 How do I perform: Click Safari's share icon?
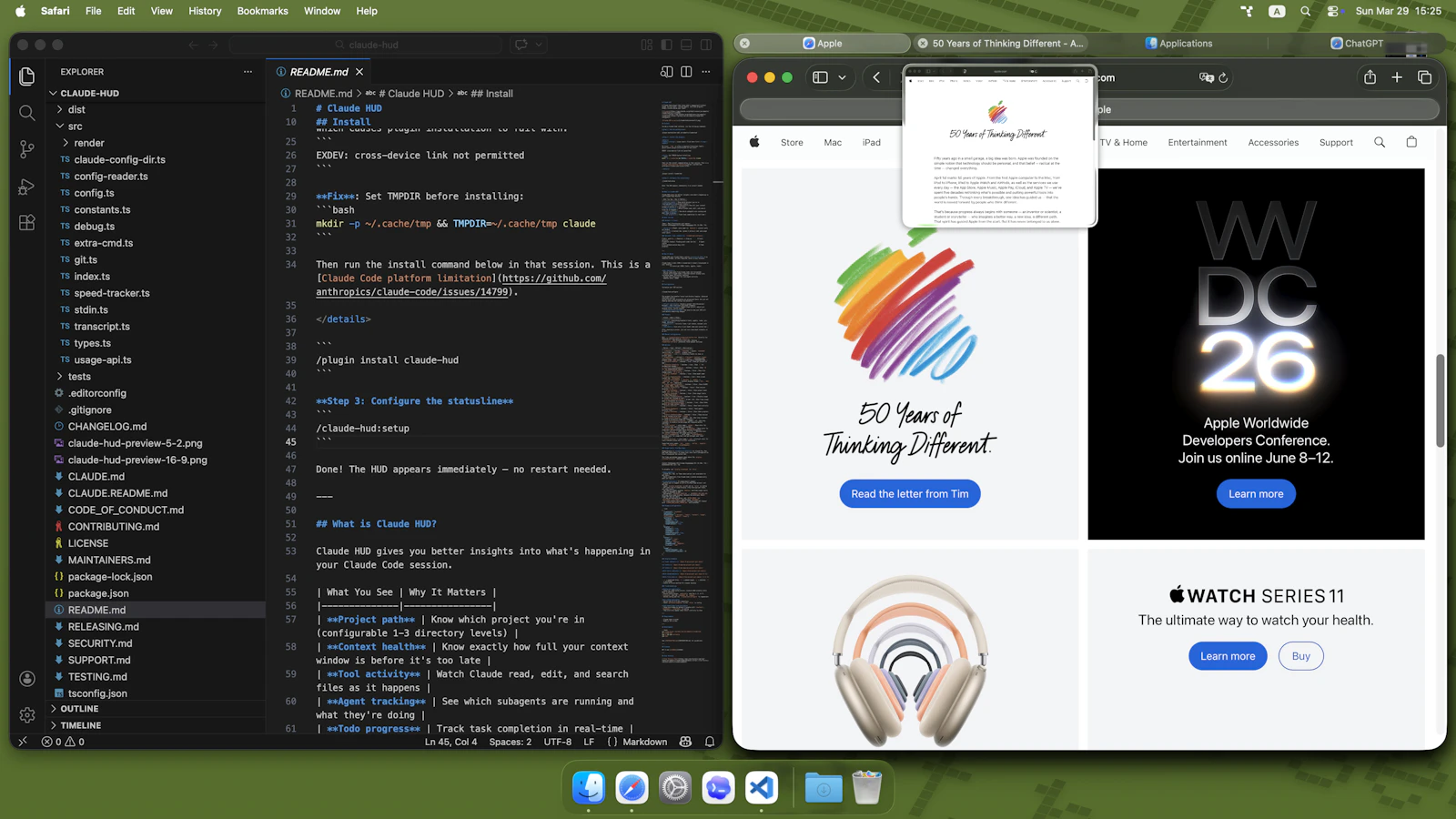click(x=1370, y=77)
